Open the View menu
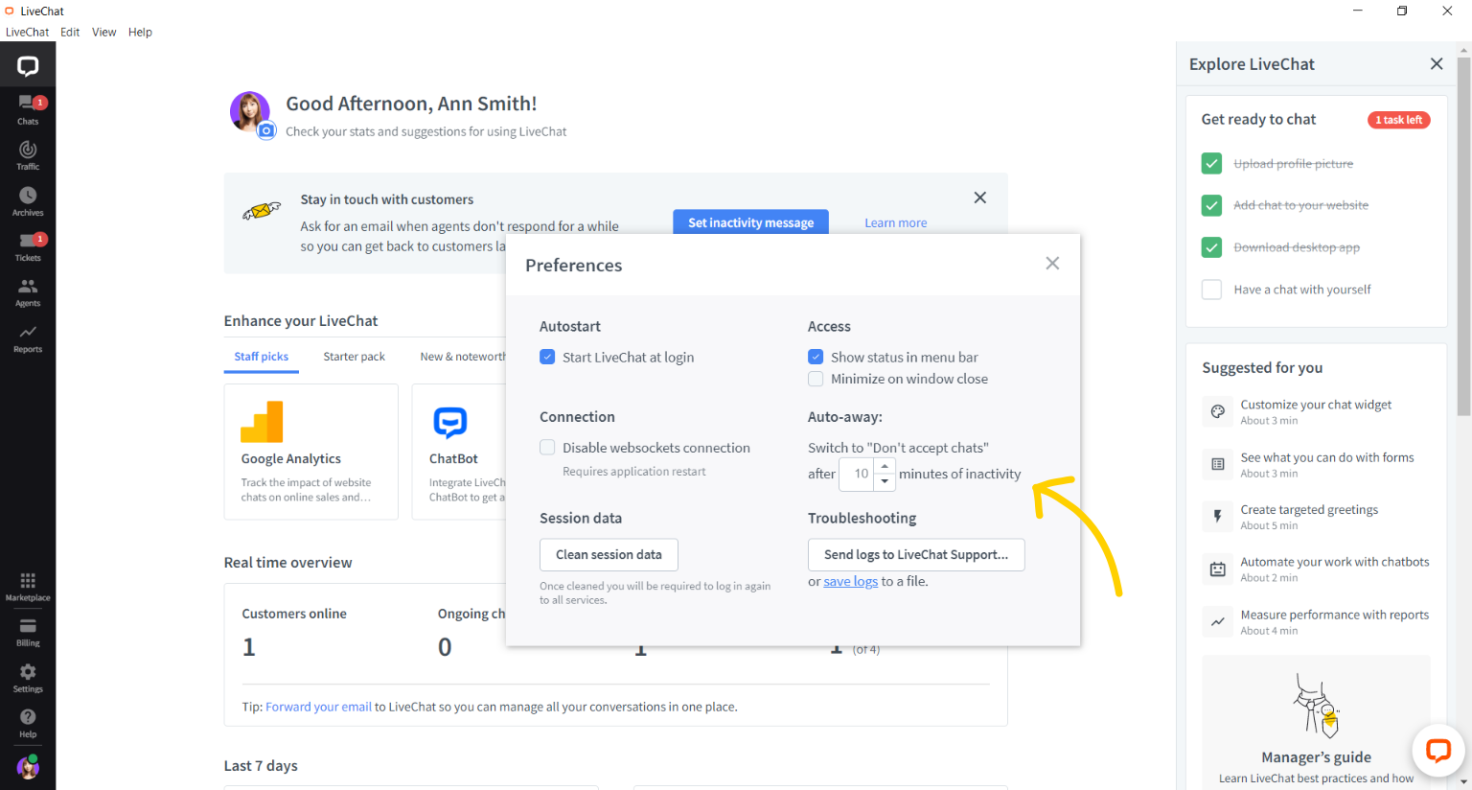The image size is (1472, 790). 104,32
